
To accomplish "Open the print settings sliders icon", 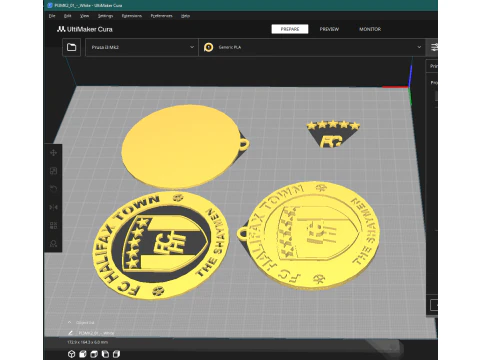I will (x=434, y=47).
